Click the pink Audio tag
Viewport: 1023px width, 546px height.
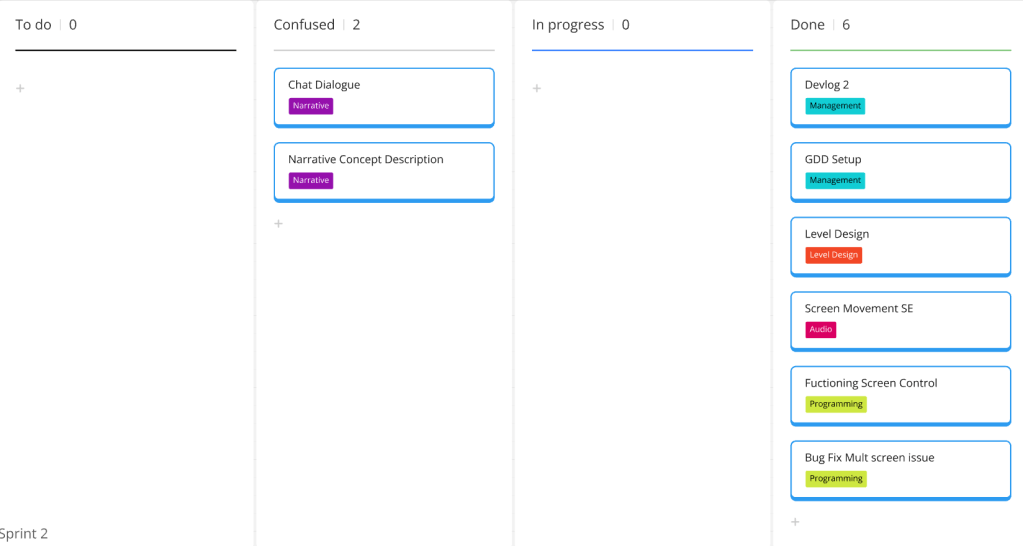click(x=820, y=330)
